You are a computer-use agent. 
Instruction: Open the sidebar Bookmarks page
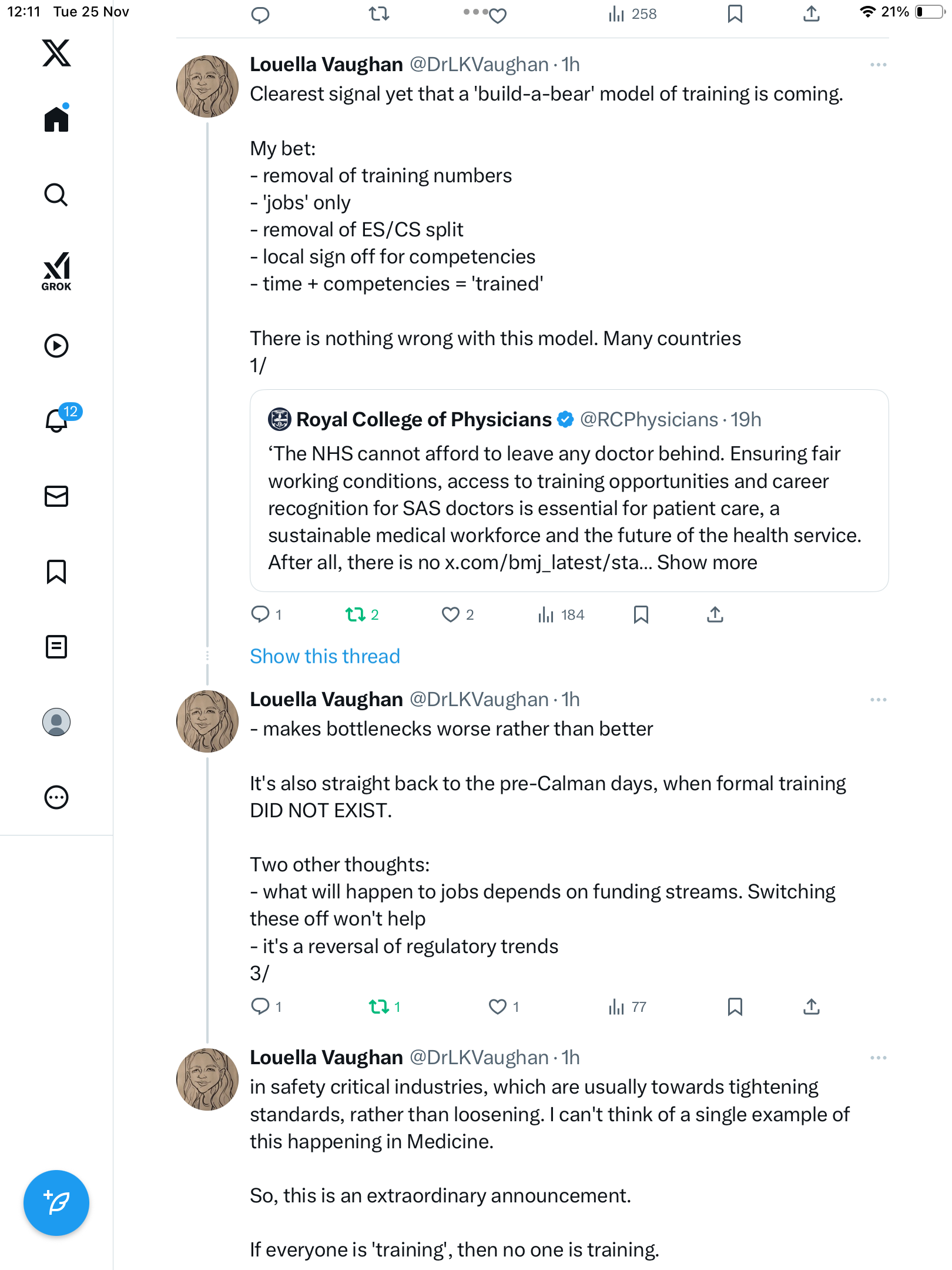[56, 571]
